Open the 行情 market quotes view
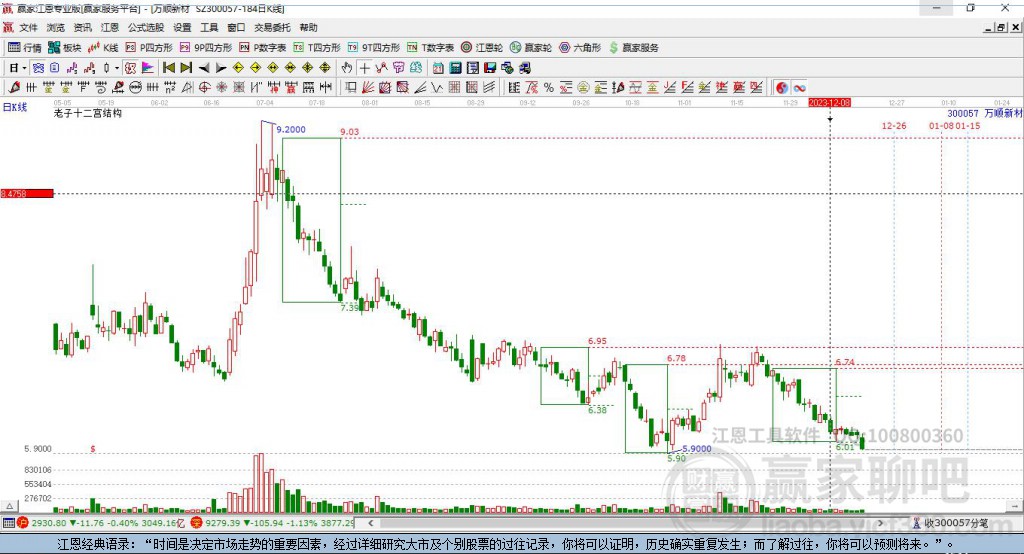Image resolution: width=1024 pixels, height=554 pixels. click(x=24, y=48)
